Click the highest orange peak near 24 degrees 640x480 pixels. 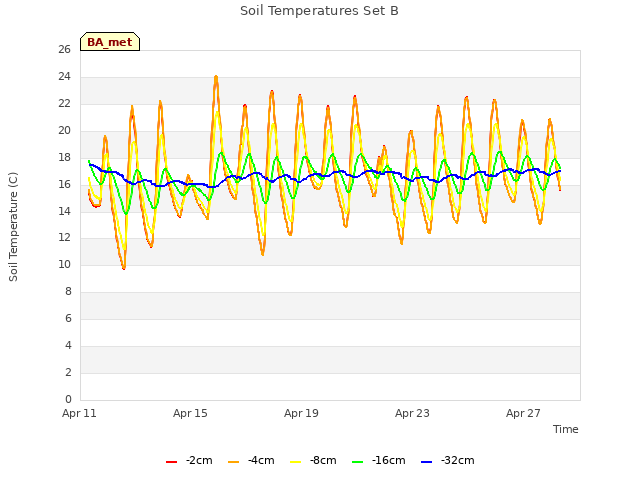(x=216, y=77)
